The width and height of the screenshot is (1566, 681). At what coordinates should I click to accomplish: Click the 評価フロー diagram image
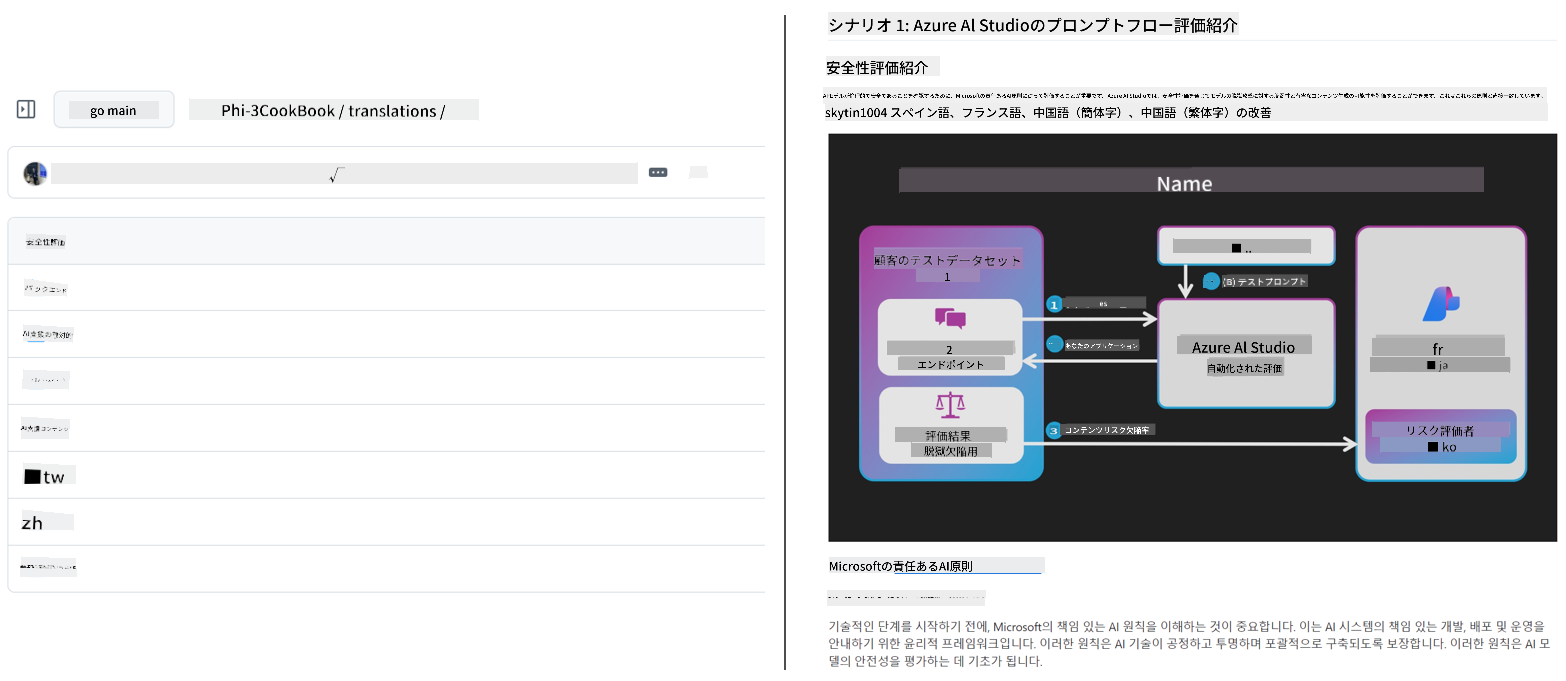1192,337
